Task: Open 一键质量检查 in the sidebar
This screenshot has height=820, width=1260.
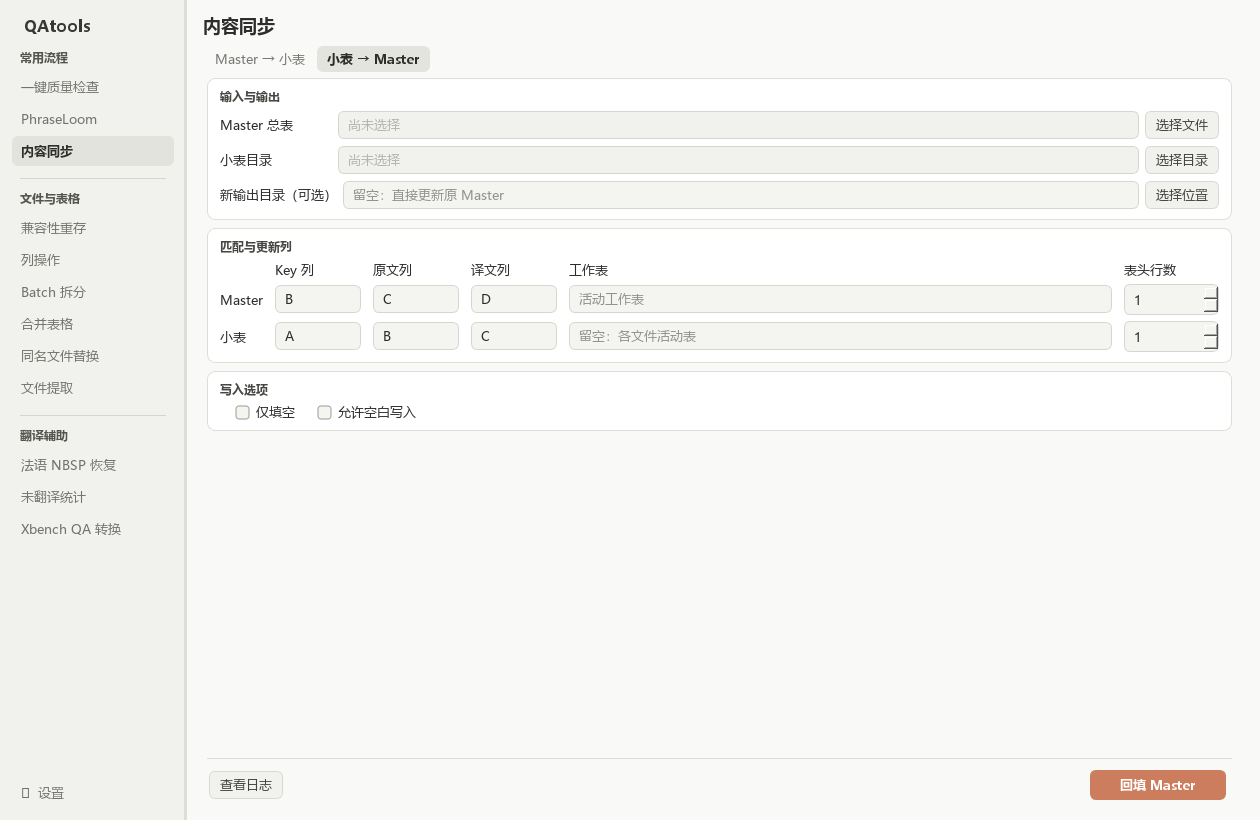Action: tap(93, 87)
